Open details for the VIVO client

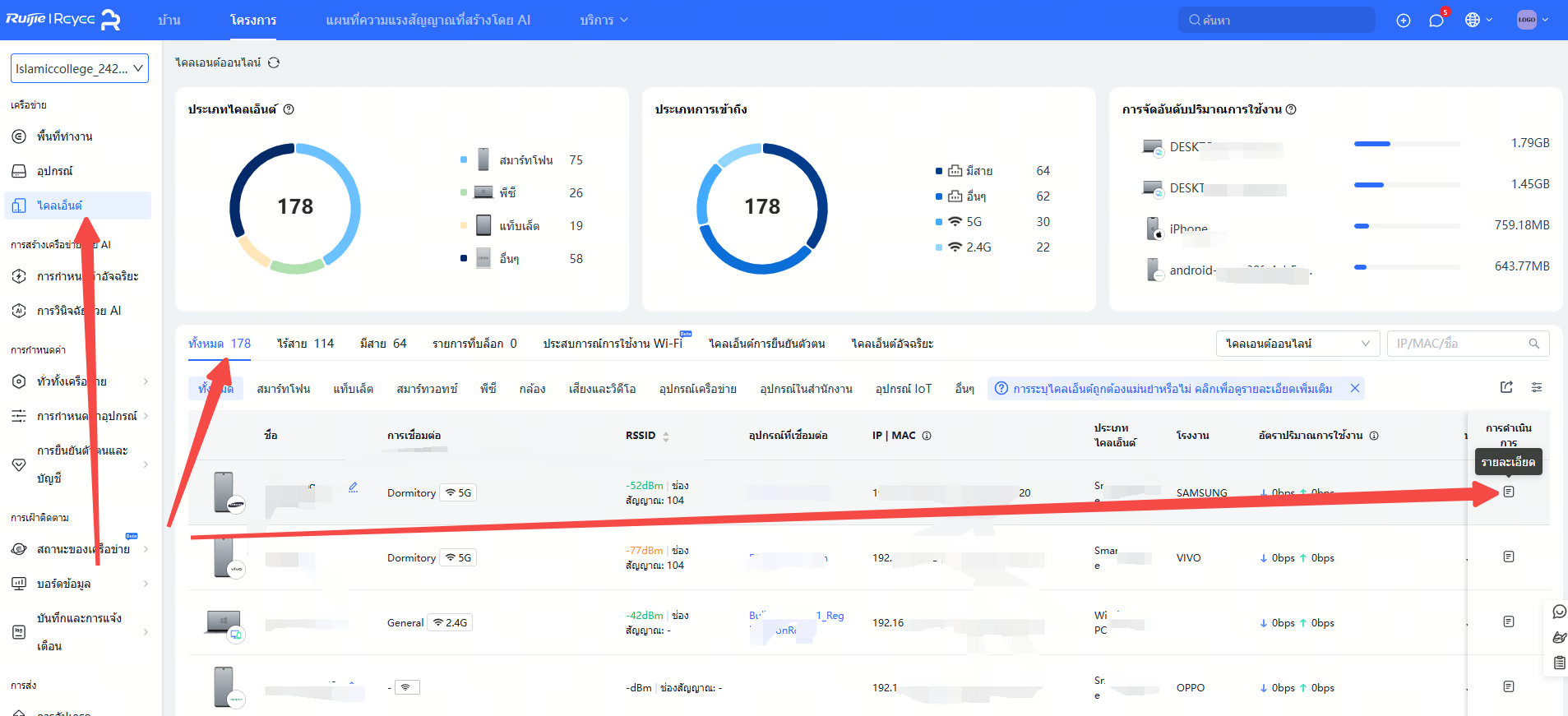(1508, 557)
